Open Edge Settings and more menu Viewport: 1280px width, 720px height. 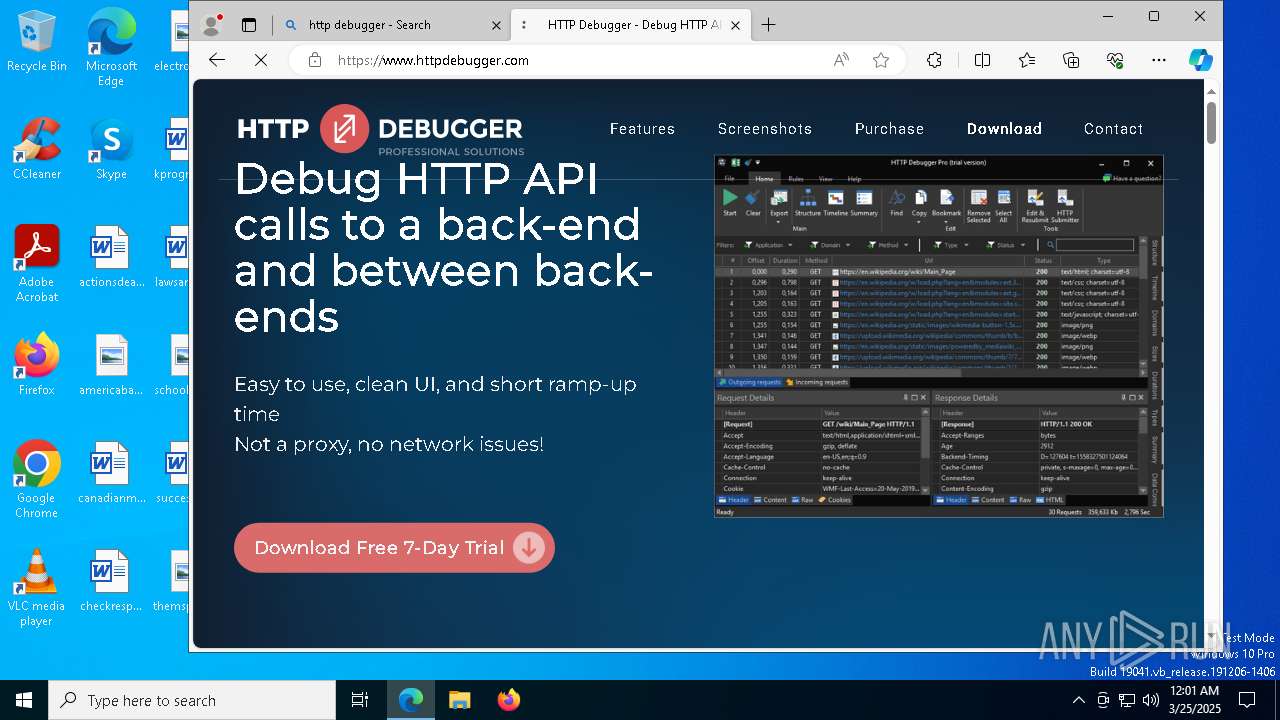(x=1159, y=60)
